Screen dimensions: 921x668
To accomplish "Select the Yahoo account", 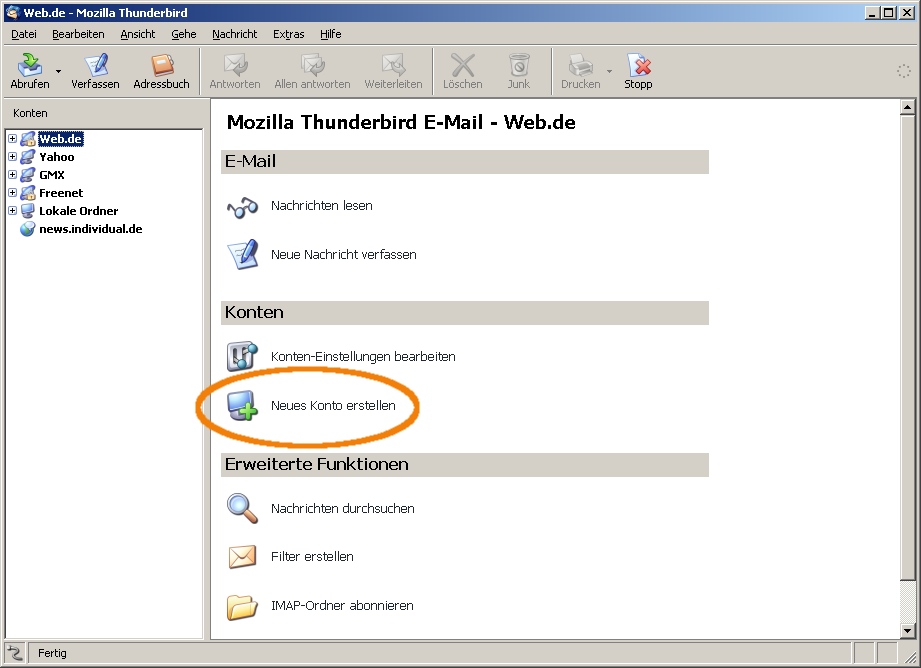I will tap(56, 157).
